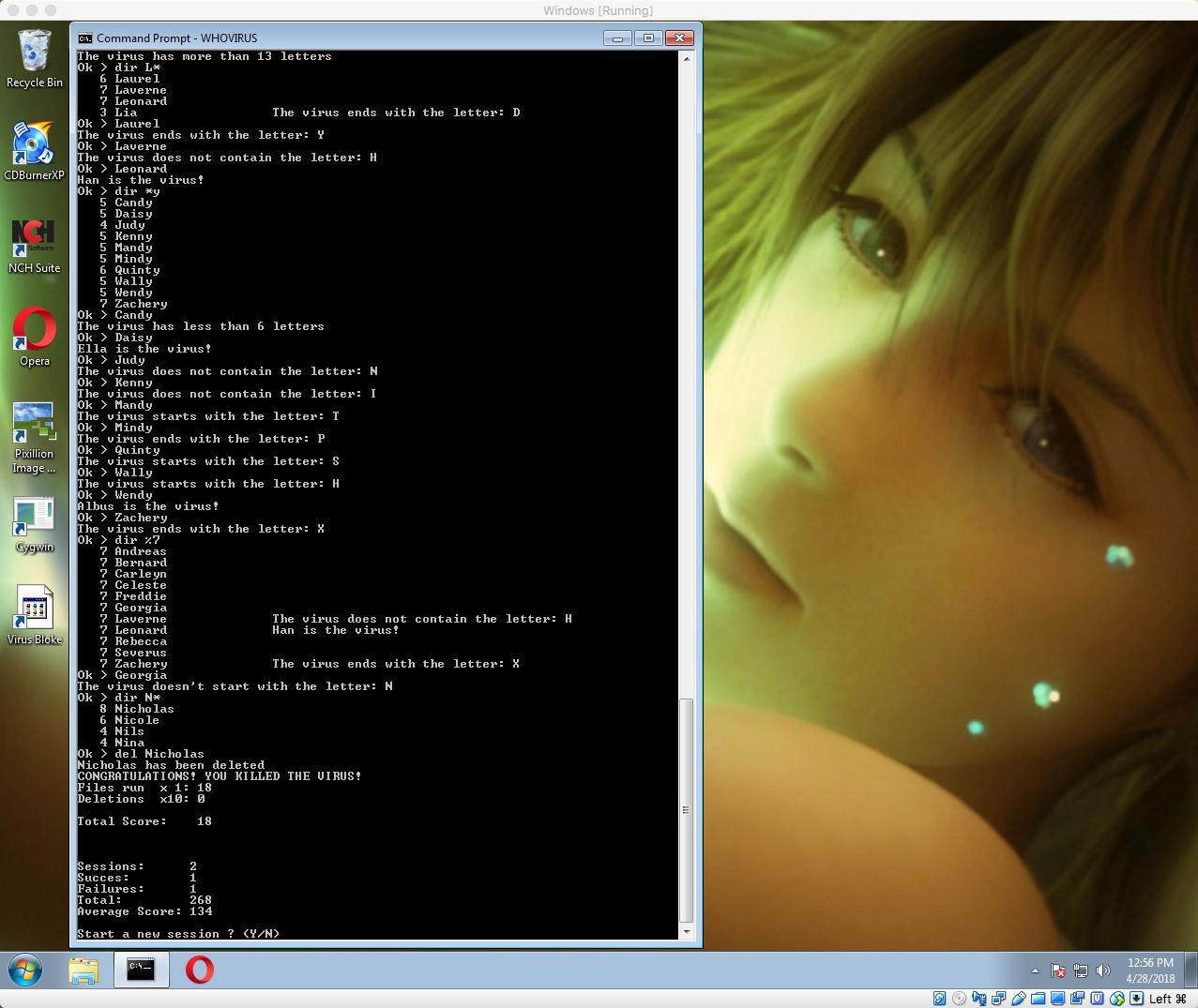This screenshot has width=1198, height=1008.
Task: Click the 'Start a new session ? (Y/N)' prompt
Action: pos(178,934)
